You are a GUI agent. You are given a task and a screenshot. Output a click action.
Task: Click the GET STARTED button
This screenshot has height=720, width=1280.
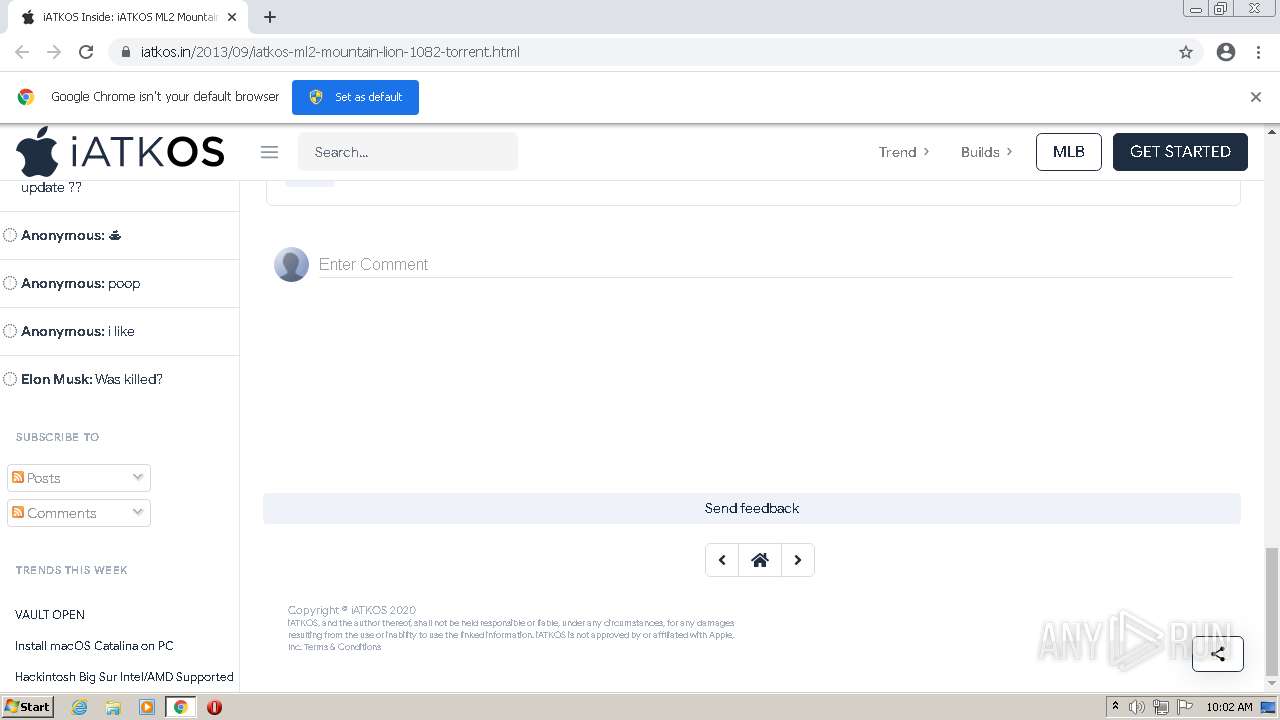(x=1180, y=152)
